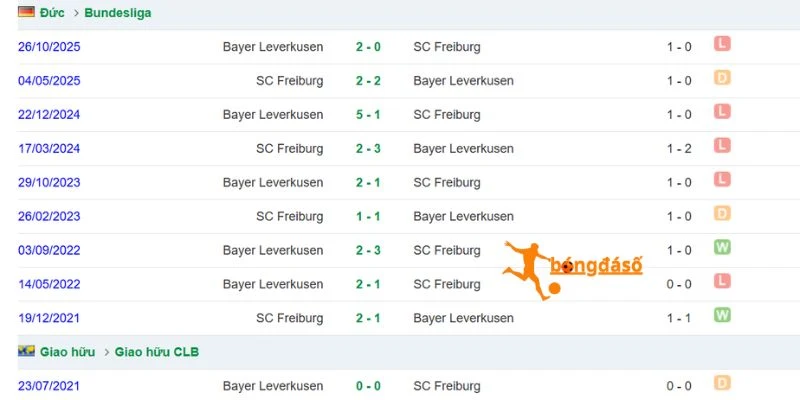Image resolution: width=800 pixels, height=400 pixels.
Task: Open the 0 - 0 friendly match score
Action: 368,386
